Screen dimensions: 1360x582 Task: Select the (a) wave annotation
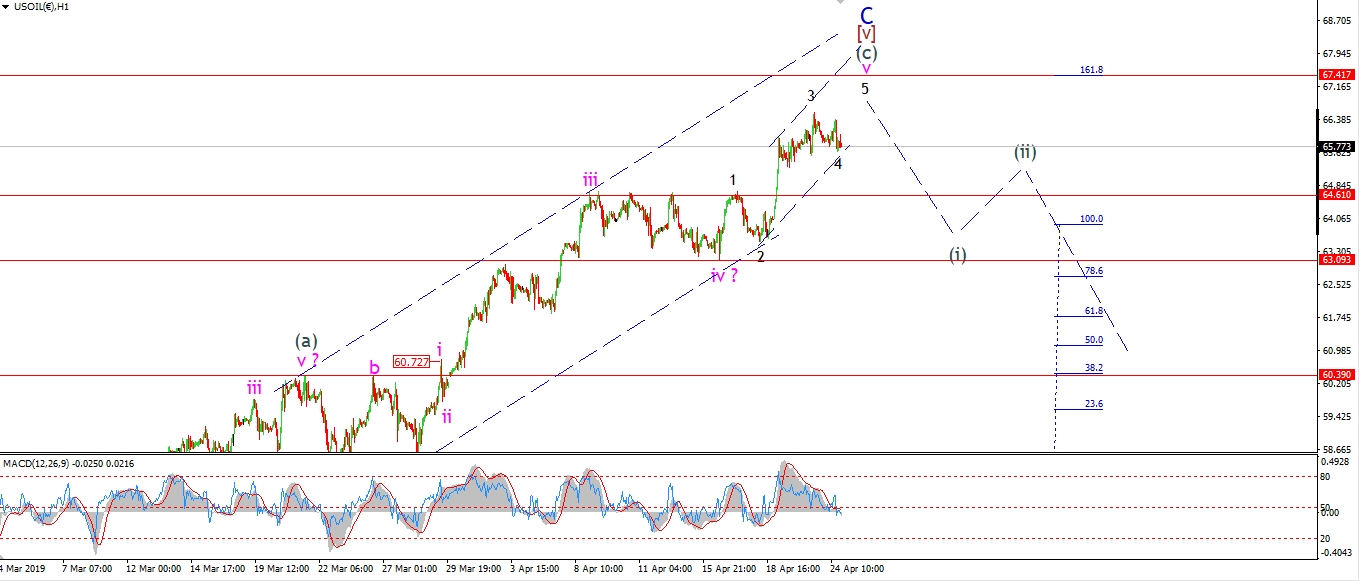click(x=307, y=340)
